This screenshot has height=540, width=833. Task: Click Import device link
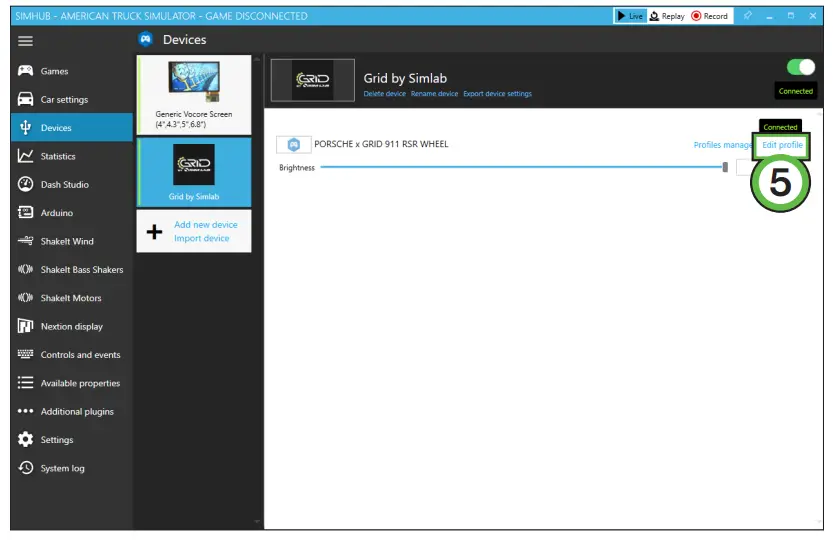tap(201, 238)
